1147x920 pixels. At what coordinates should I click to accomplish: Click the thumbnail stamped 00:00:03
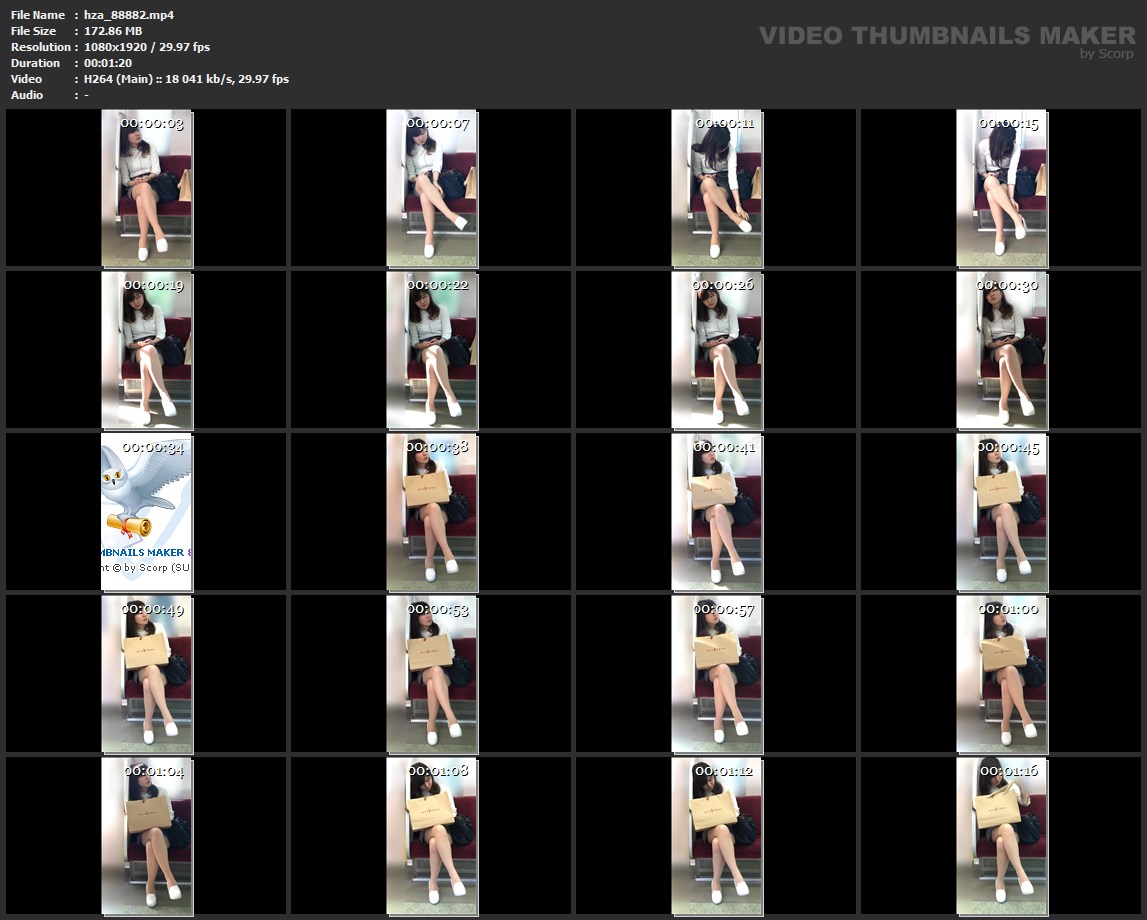coord(147,188)
